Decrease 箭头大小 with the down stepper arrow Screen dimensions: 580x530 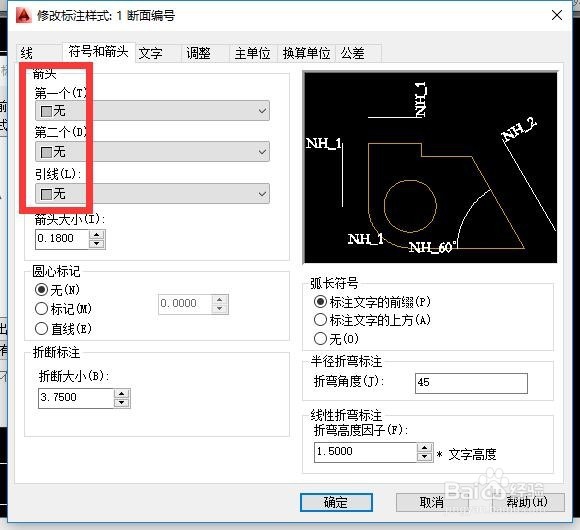(x=97, y=244)
